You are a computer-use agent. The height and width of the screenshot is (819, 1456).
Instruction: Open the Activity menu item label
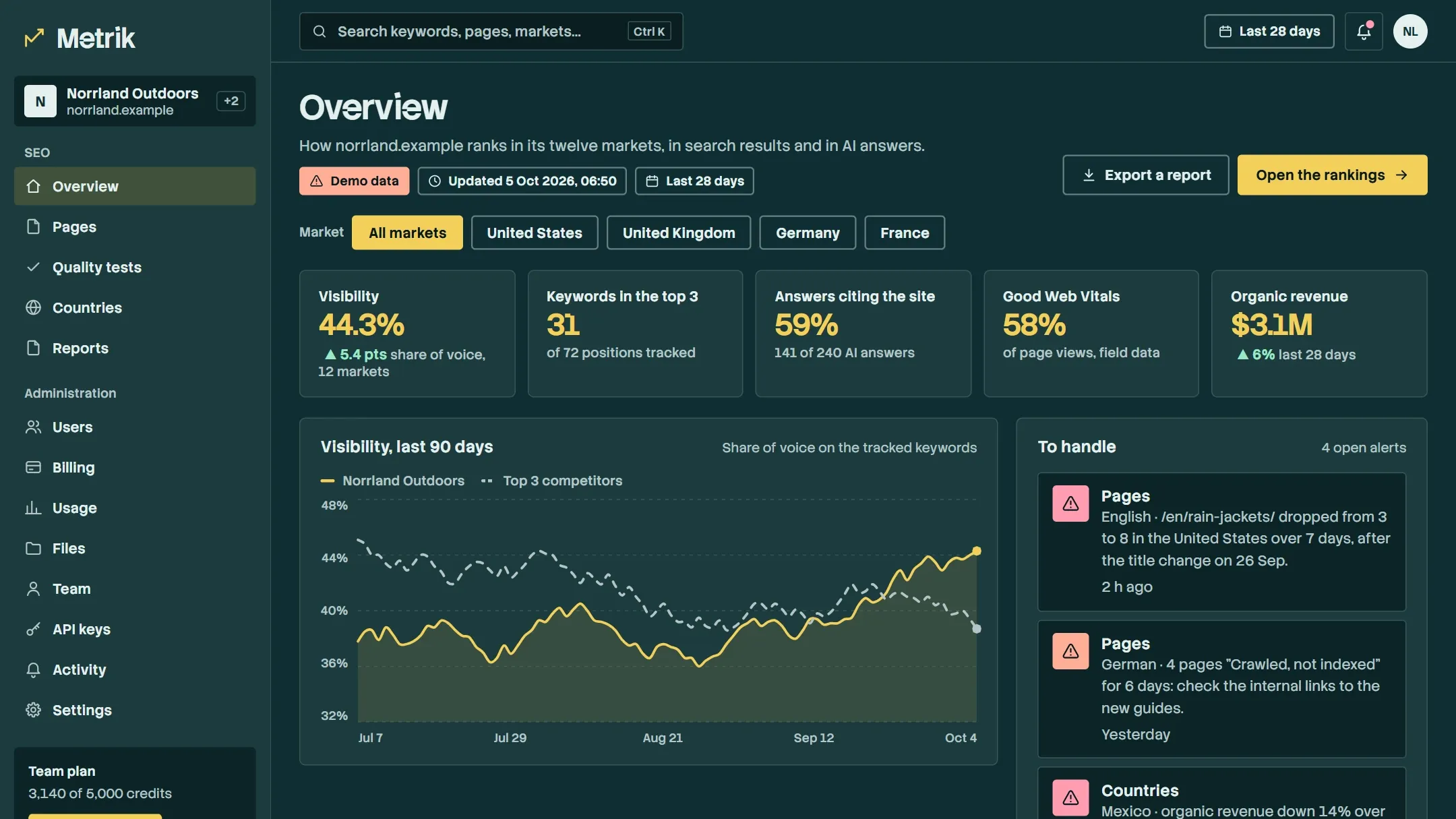point(80,669)
